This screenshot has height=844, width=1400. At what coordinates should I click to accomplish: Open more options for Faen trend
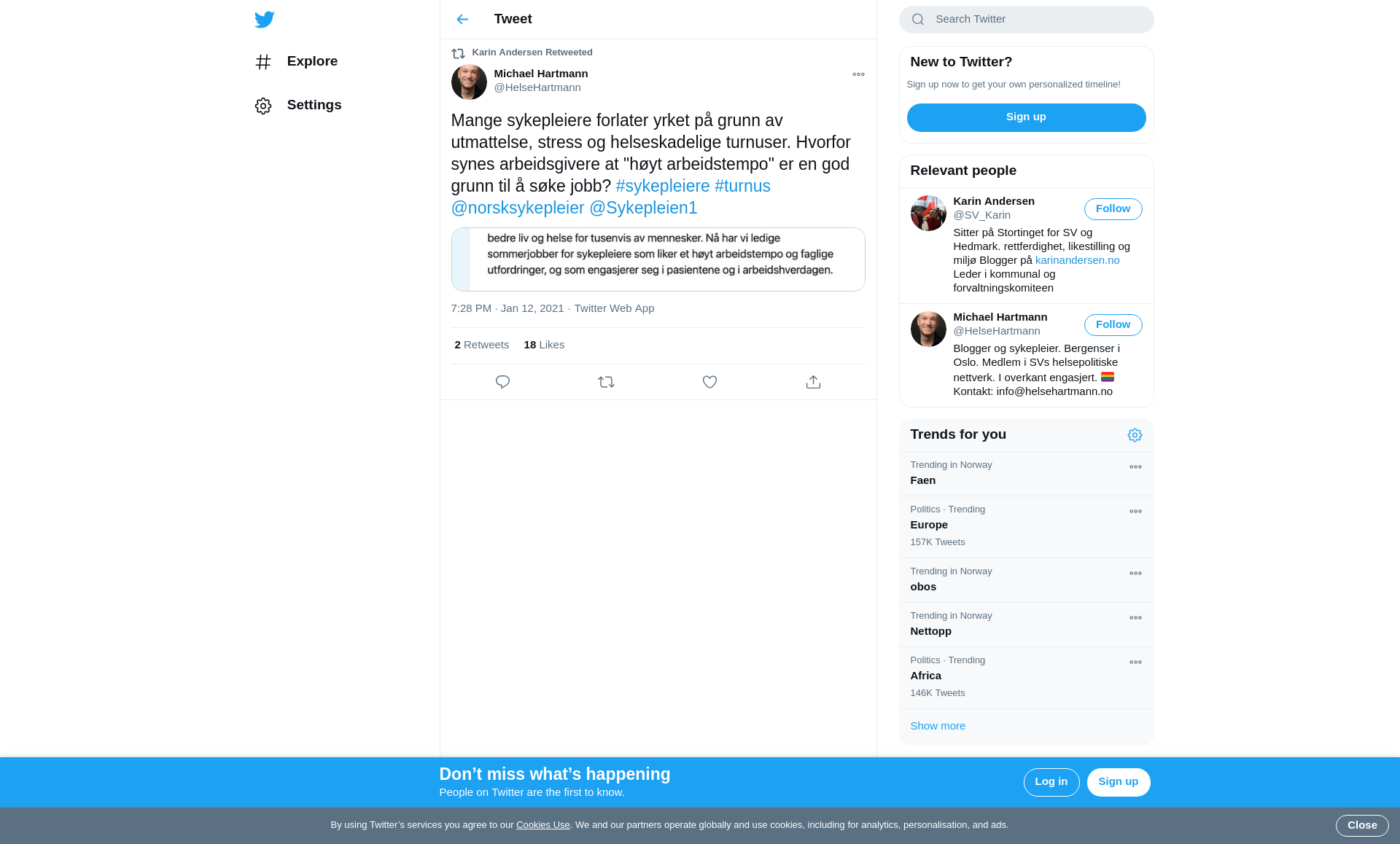click(1135, 467)
